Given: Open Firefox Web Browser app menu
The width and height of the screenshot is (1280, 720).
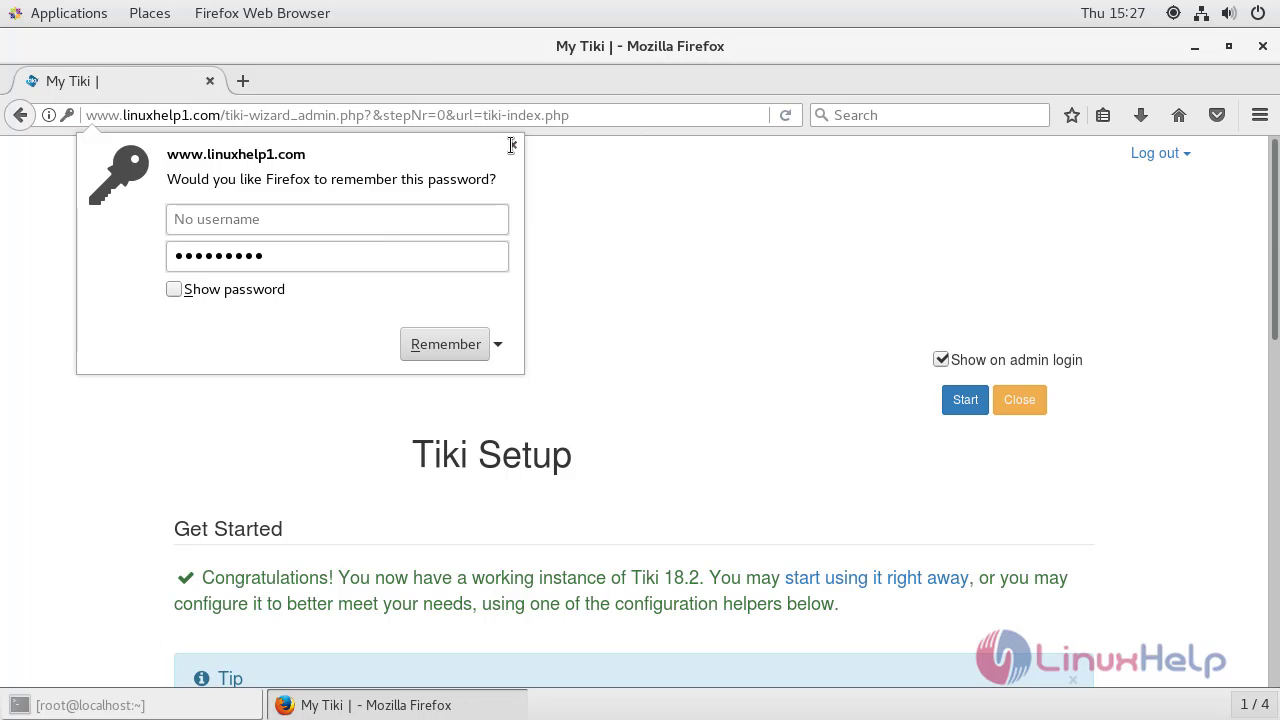Looking at the screenshot, I should click(262, 13).
